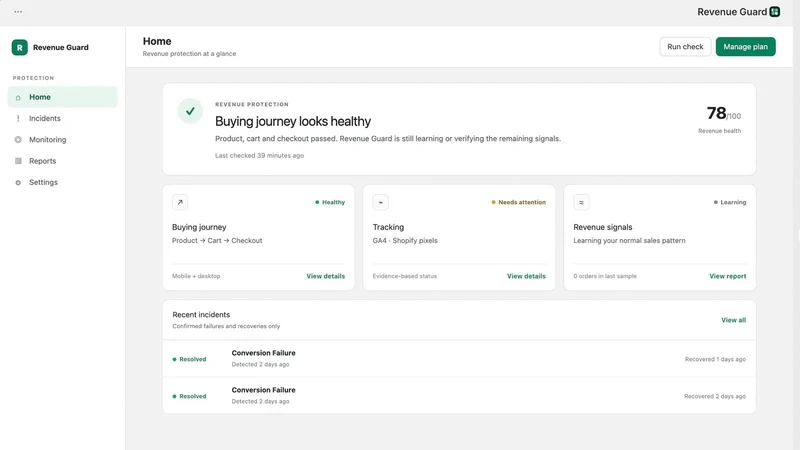Click the Buying journey looks healthy heading

pos(293,121)
